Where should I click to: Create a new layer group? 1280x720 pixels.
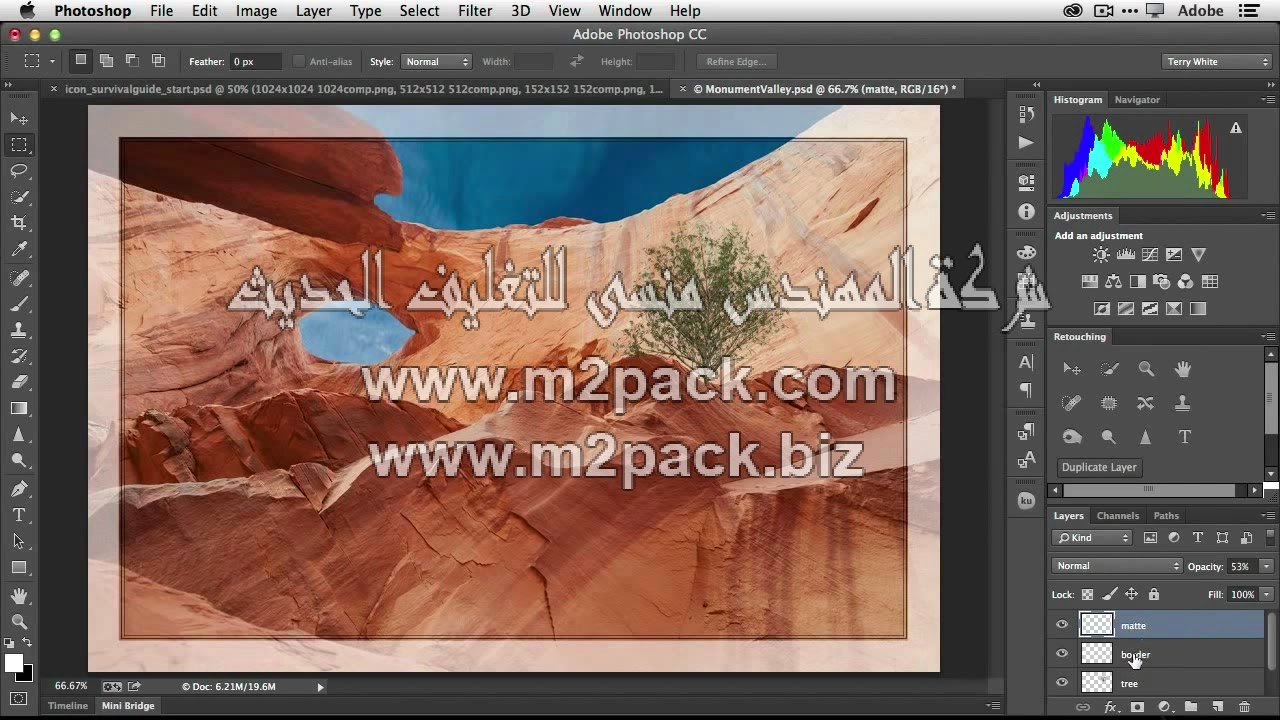(x=1191, y=707)
